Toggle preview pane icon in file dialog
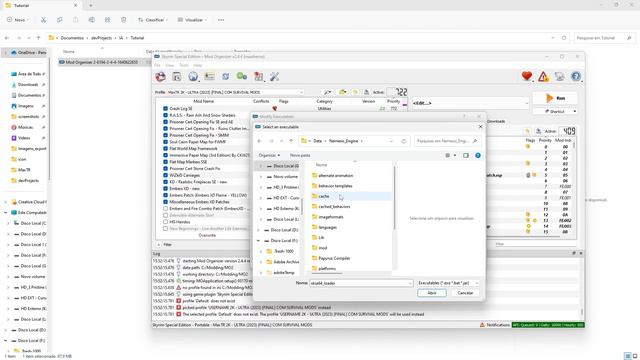640x360 pixels. pos(466,156)
